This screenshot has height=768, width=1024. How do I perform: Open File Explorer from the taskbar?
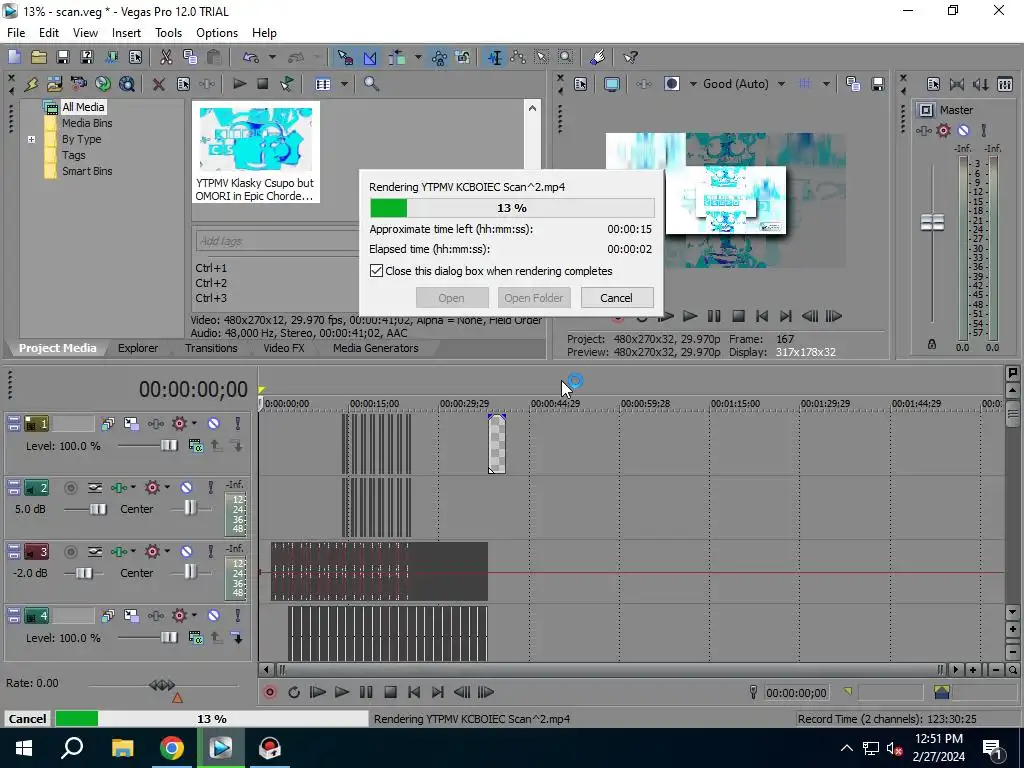122,748
